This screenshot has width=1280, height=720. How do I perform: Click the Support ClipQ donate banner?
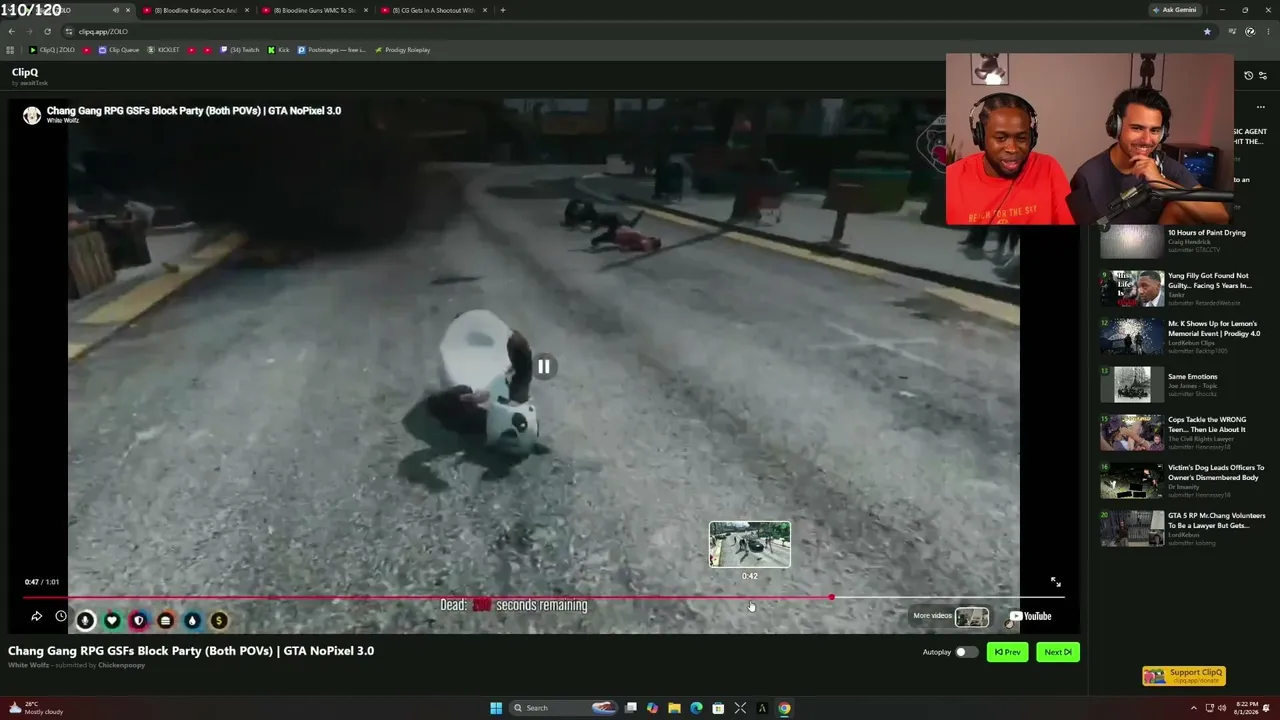tap(1184, 676)
